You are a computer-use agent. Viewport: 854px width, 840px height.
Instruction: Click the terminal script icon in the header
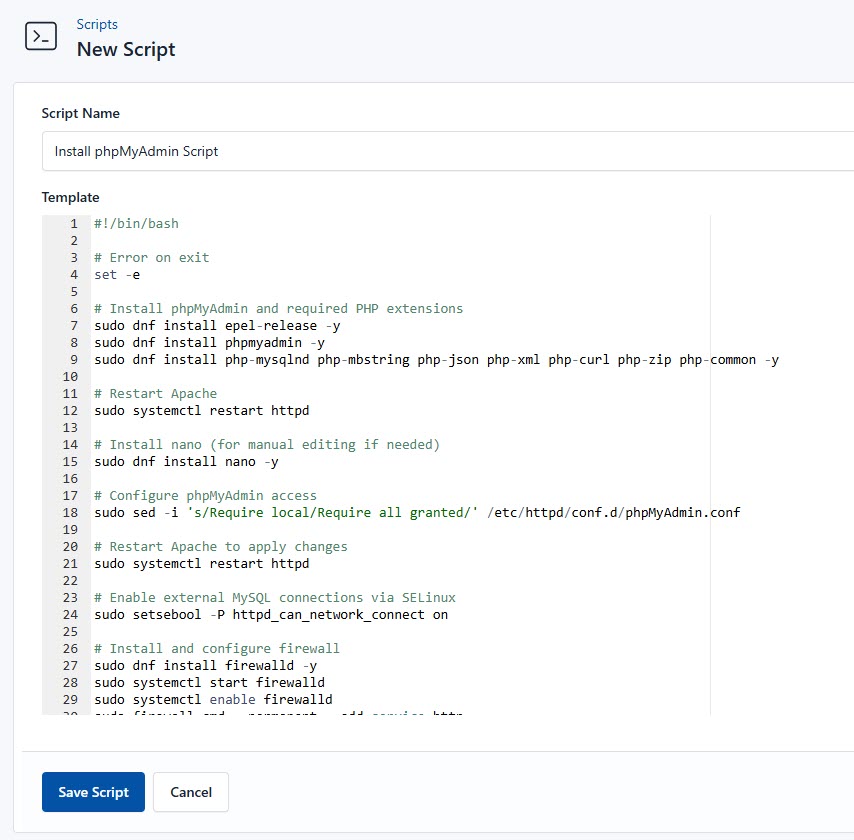point(40,36)
